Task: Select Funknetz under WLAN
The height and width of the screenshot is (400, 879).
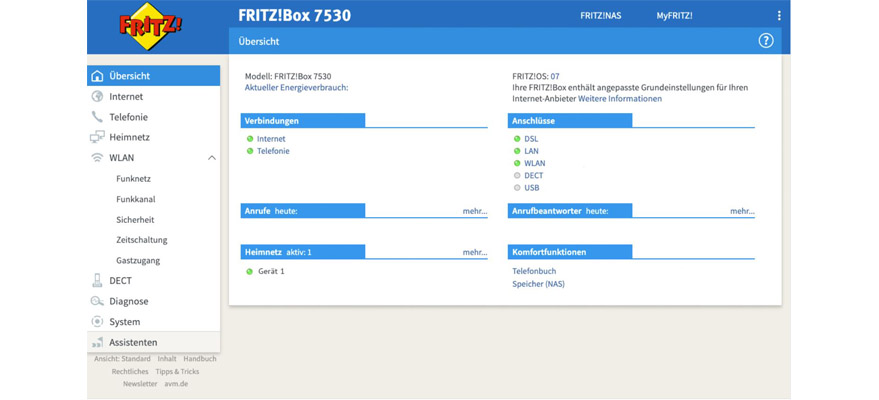Action: [133, 179]
